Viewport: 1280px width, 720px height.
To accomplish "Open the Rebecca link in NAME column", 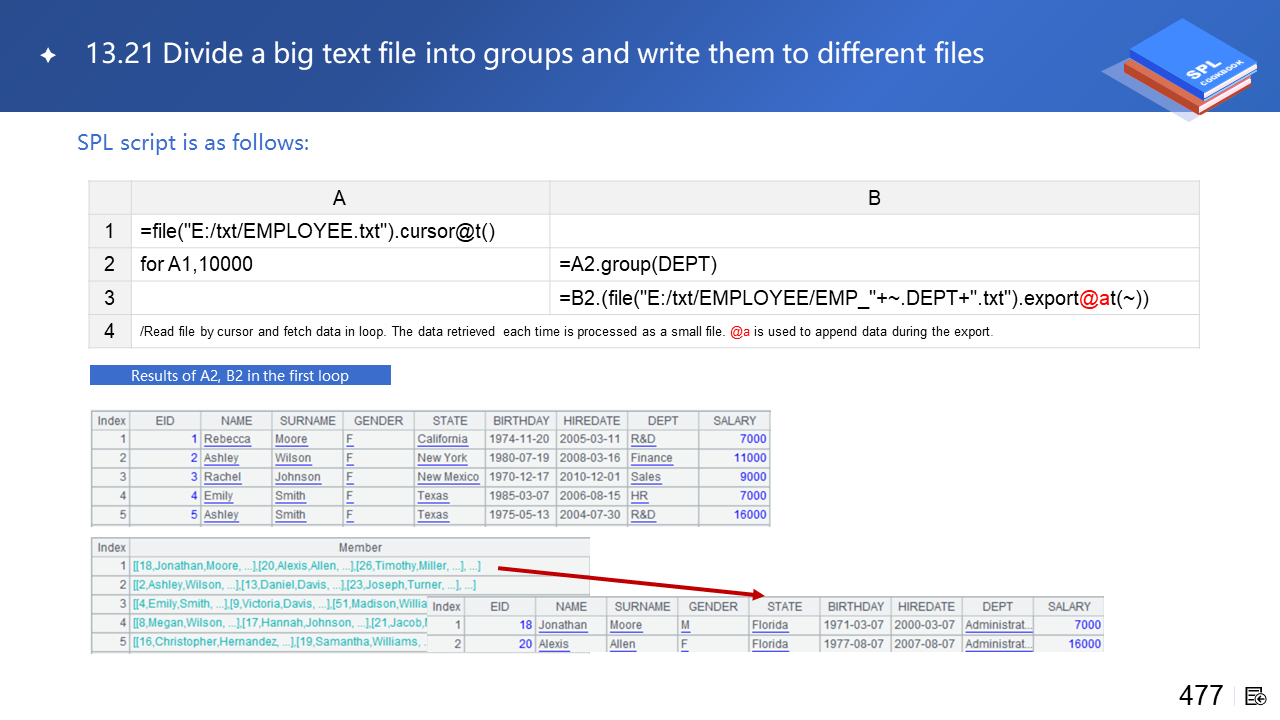I will coord(227,439).
